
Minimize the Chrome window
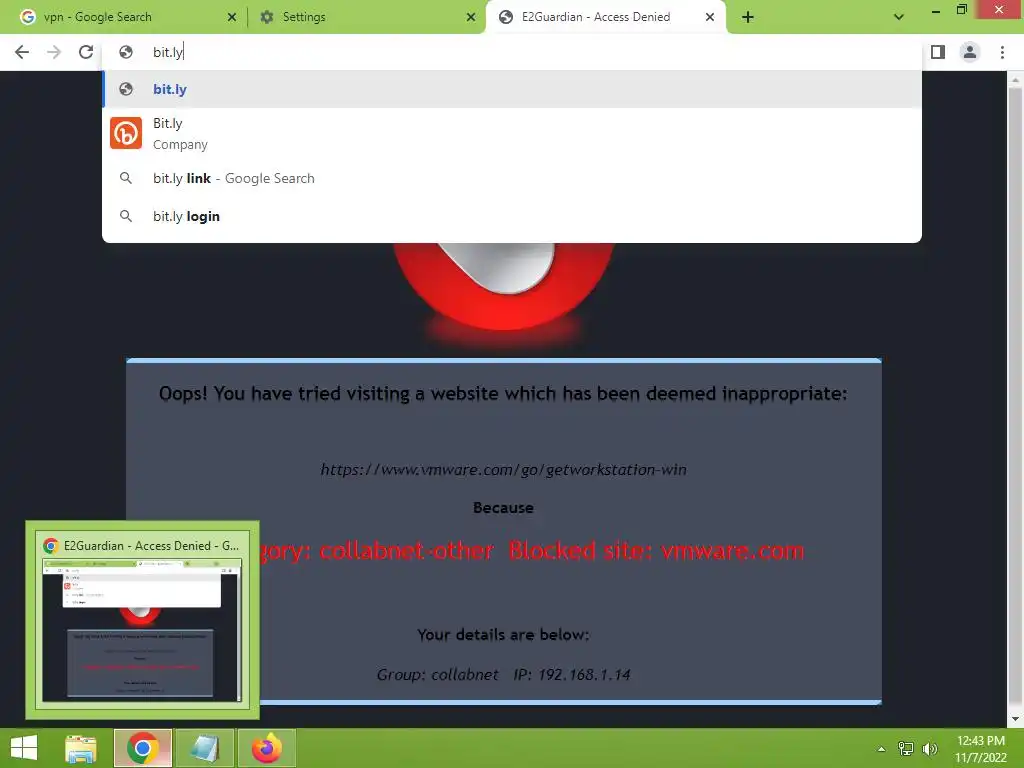pyautogui.click(x=936, y=10)
